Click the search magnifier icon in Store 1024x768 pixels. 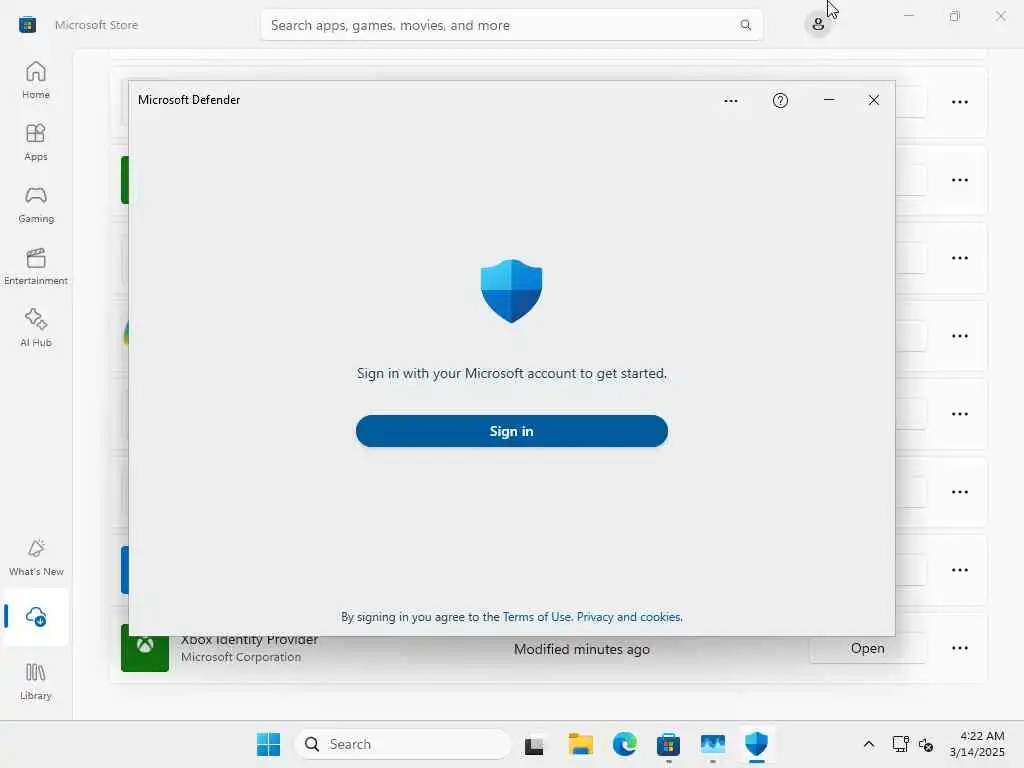tap(745, 25)
